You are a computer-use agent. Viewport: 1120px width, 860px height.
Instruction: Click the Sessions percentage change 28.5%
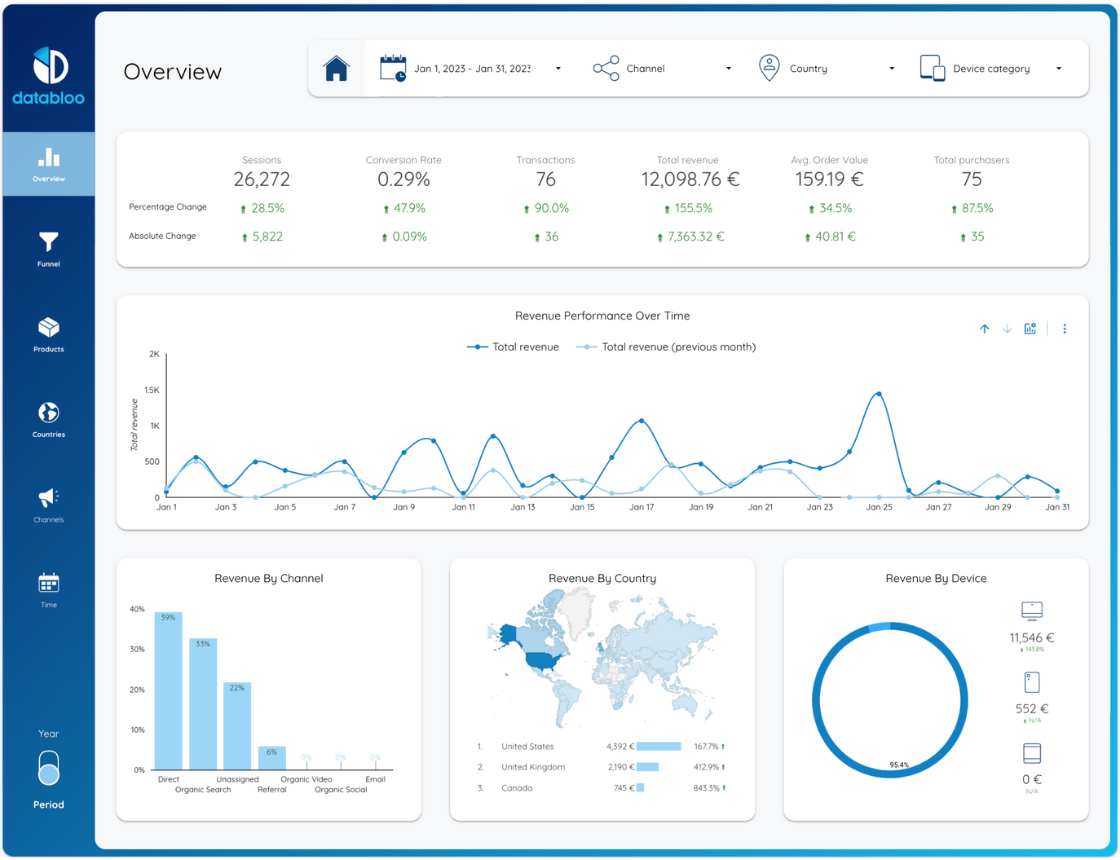[x=263, y=209]
